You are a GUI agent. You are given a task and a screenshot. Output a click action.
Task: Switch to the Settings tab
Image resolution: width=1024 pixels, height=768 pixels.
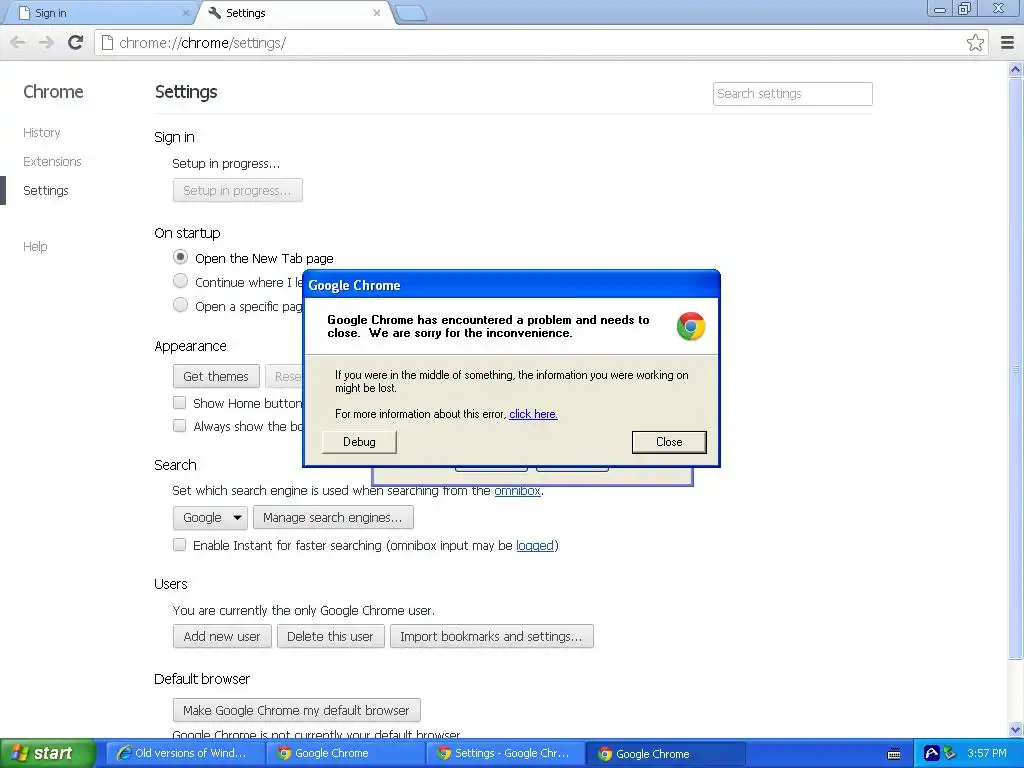coord(294,13)
